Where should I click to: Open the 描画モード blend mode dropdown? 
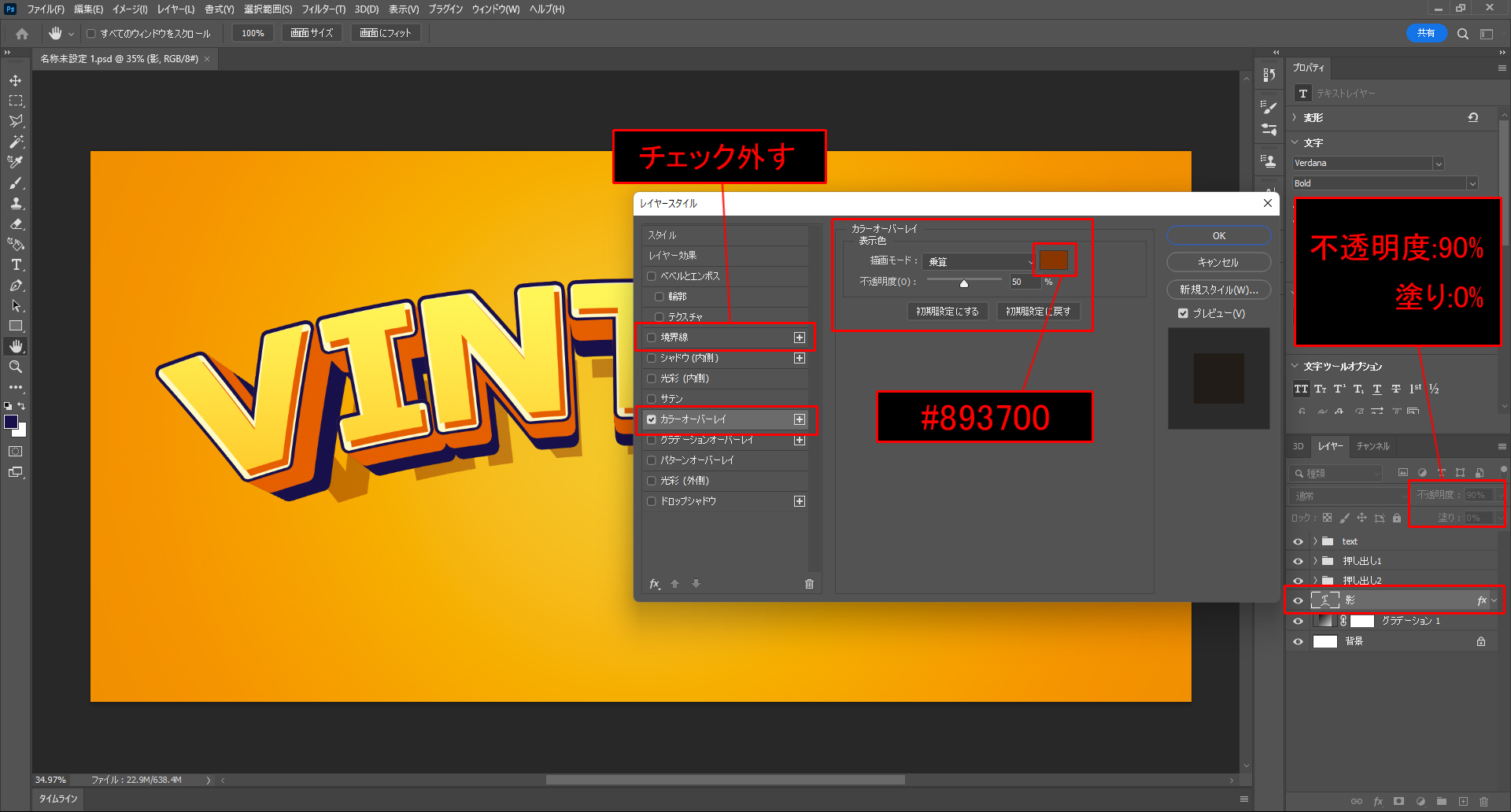tap(979, 261)
